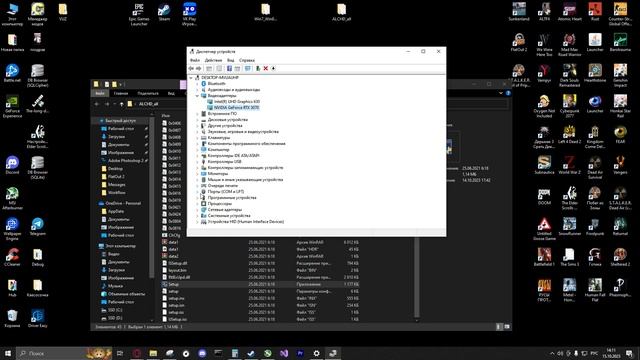Expand the Bluetooth category
The image size is (640, 360).
(197, 84)
